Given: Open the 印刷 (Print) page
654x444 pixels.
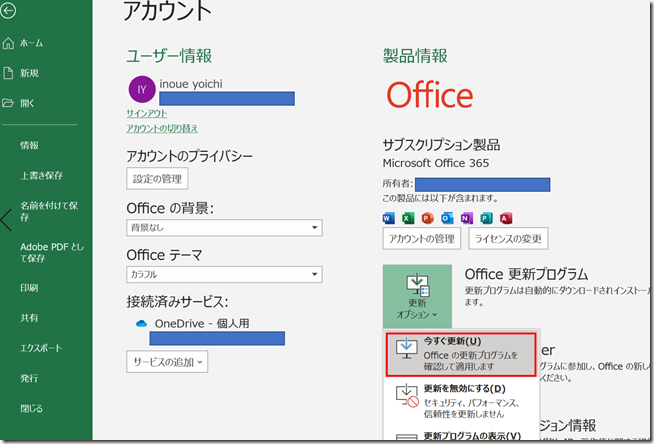Looking at the screenshot, I should click(x=29, y=288).
